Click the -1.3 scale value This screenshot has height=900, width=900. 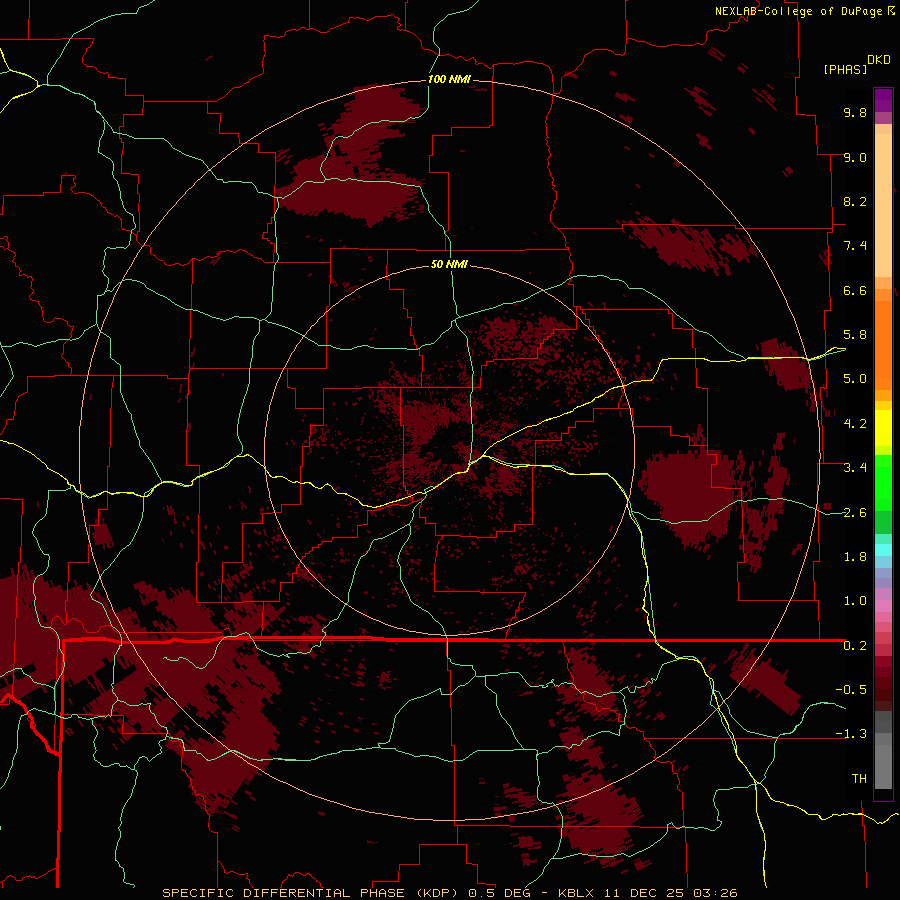(851, 734)
